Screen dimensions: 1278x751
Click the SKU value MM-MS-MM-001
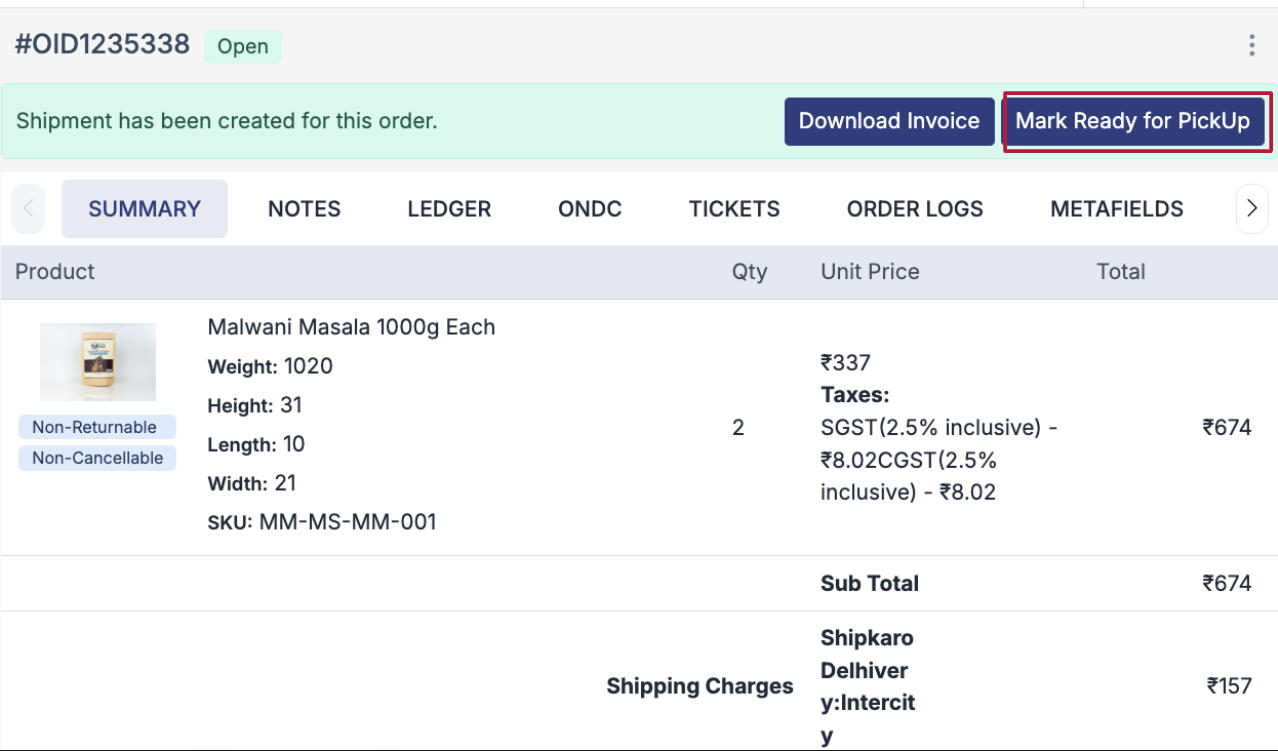pyautogui.click(x=348, y=521)
